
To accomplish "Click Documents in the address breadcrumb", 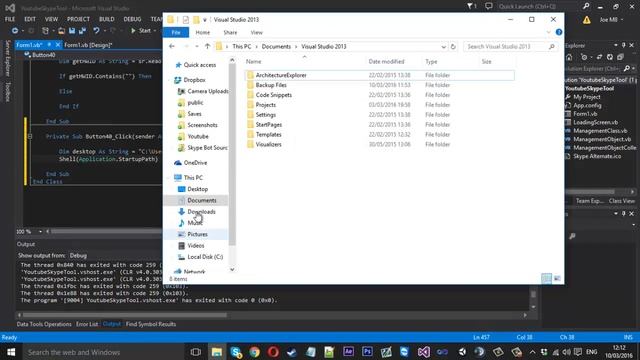I will (x=276, y=47).
